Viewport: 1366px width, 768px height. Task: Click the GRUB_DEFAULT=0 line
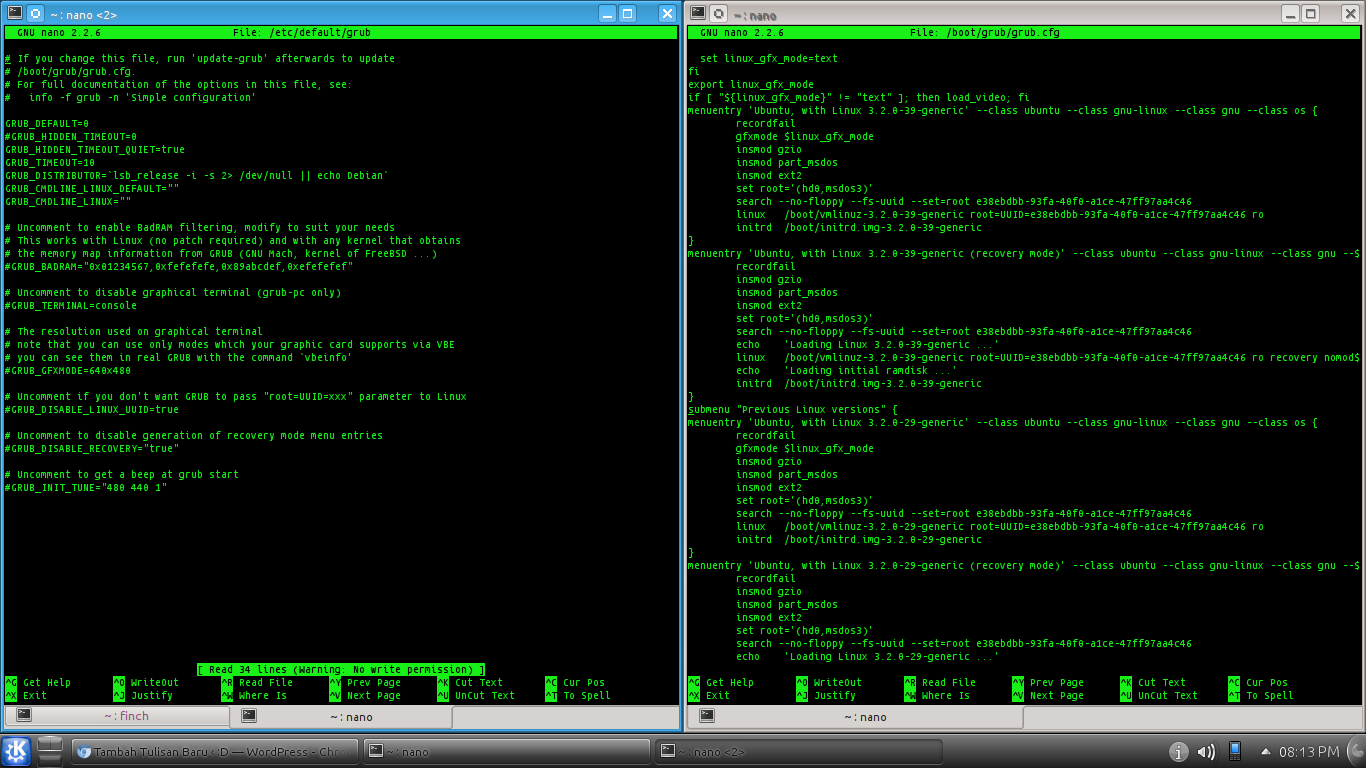[47, 123]
